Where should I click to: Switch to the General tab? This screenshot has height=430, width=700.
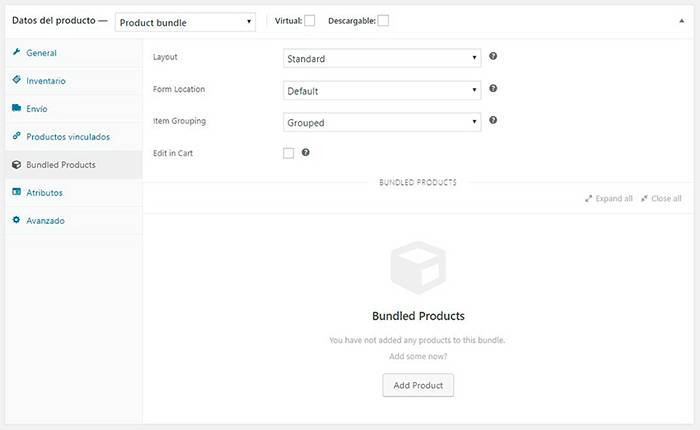74,53
